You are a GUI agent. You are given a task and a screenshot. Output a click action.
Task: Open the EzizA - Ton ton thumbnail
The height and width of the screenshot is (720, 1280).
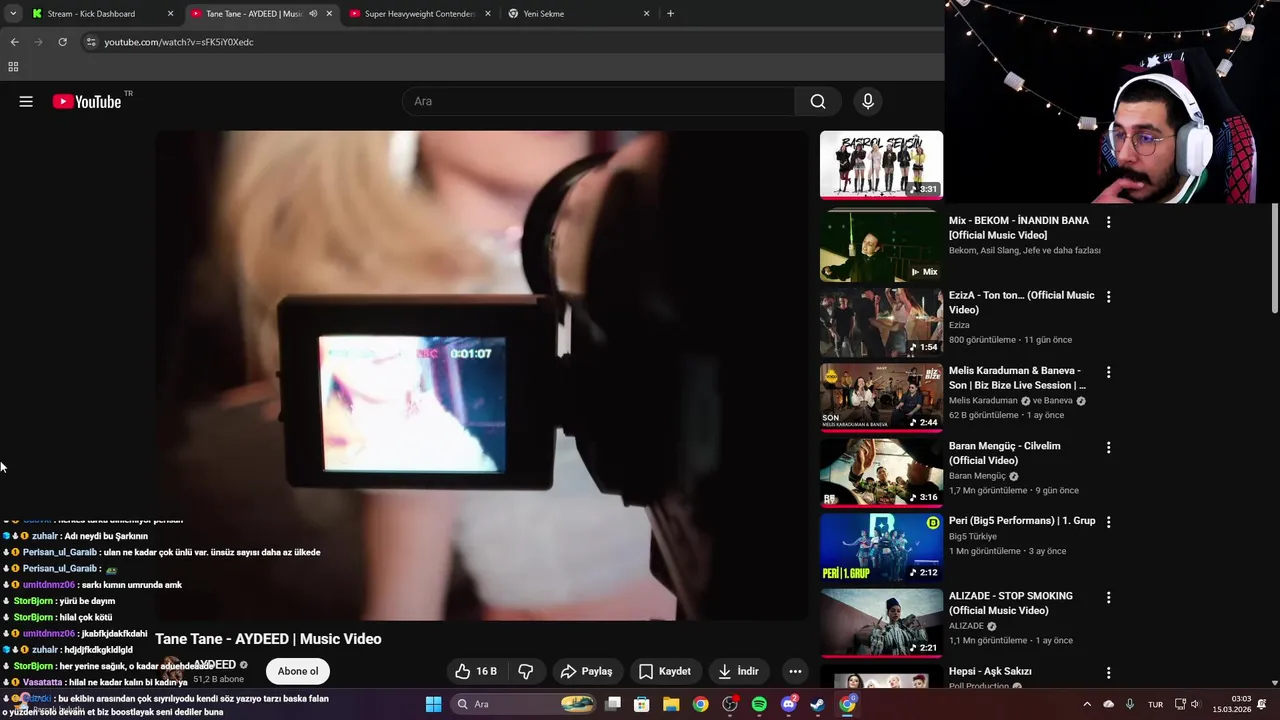(881, 322)
